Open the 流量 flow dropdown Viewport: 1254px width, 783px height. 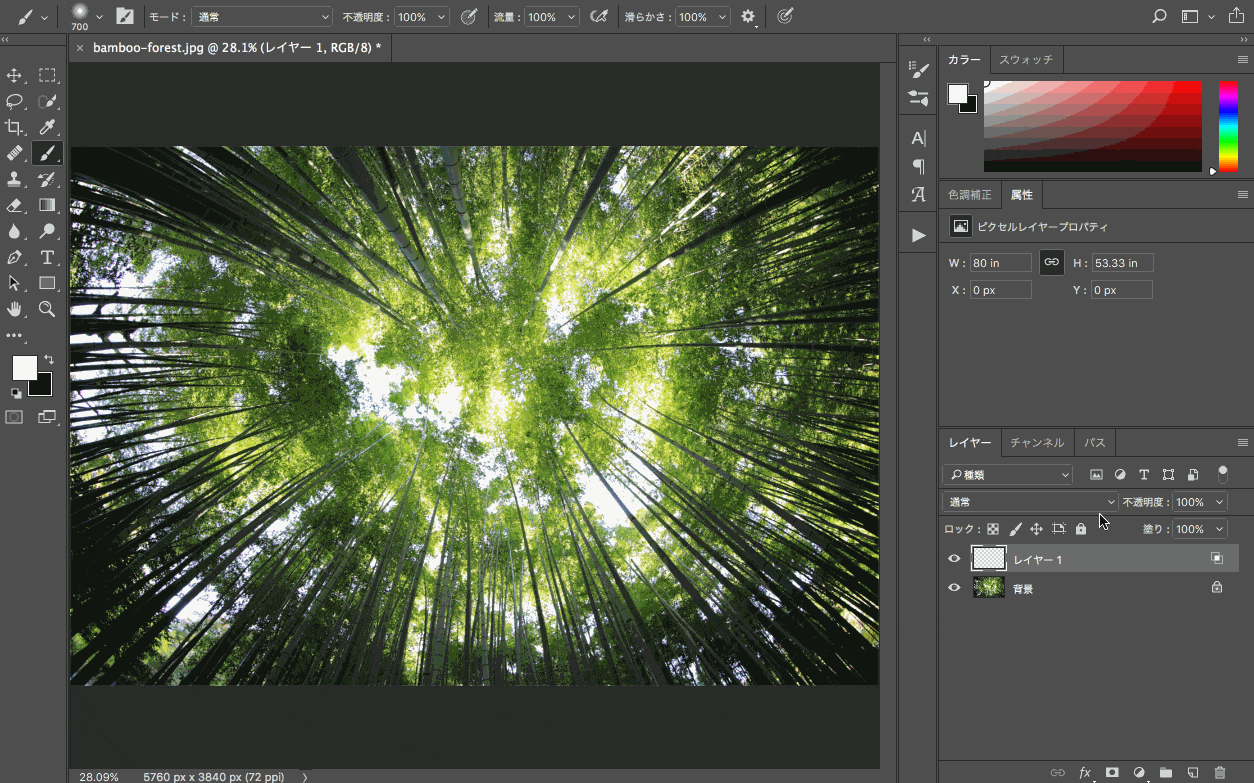(x=571, y=17)
